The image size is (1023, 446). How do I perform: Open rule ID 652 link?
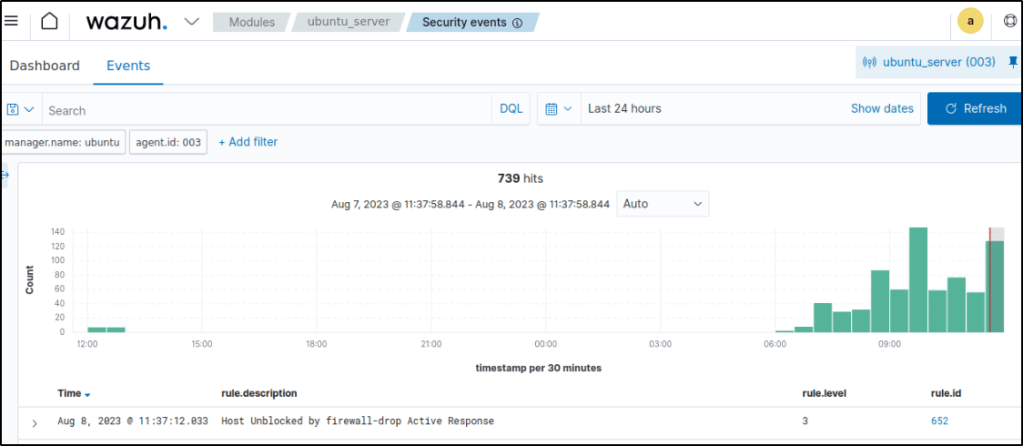[x=939, y=421]
